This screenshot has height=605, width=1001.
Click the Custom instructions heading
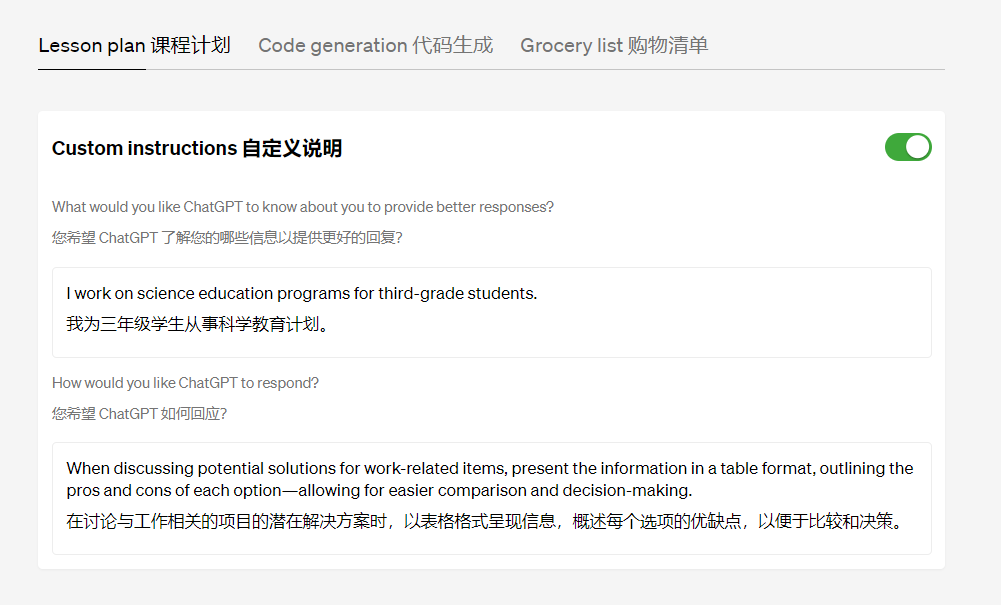pyautogui.click(x=196, y=149)
